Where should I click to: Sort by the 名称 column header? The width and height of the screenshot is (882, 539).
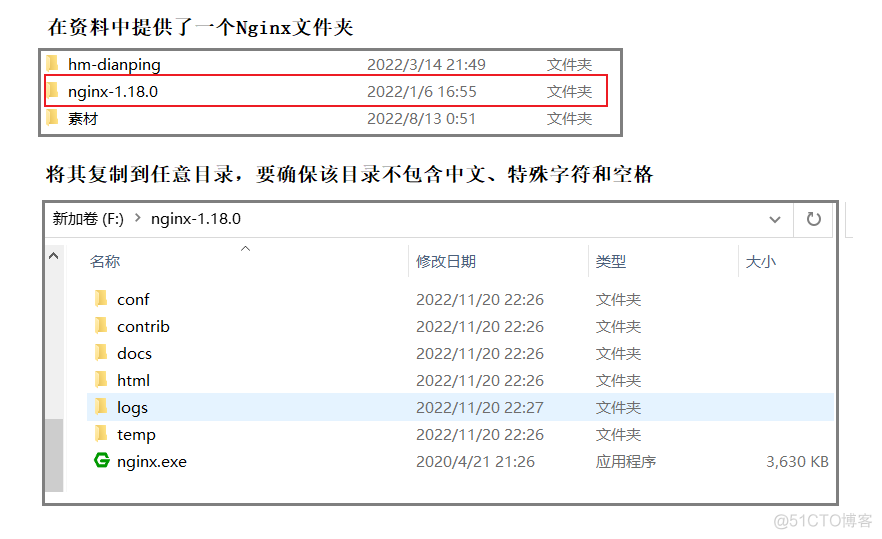tap(105, 262)
